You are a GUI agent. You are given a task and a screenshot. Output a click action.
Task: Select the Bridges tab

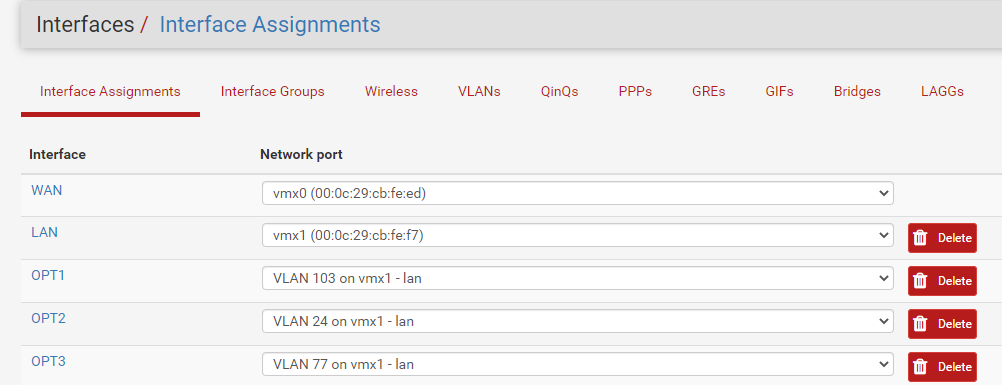pos(857,91)
